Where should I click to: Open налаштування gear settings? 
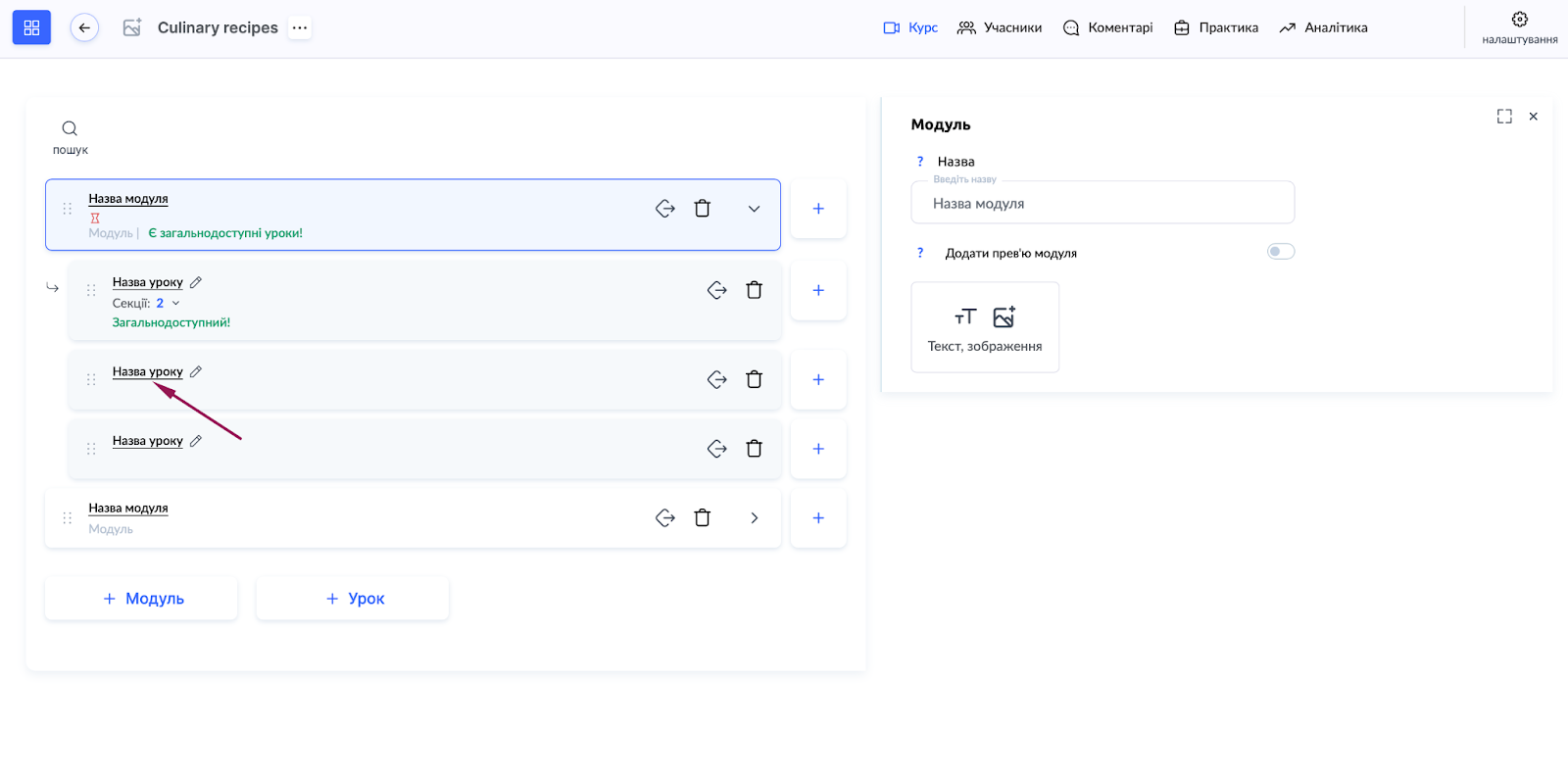point(1519,21)
